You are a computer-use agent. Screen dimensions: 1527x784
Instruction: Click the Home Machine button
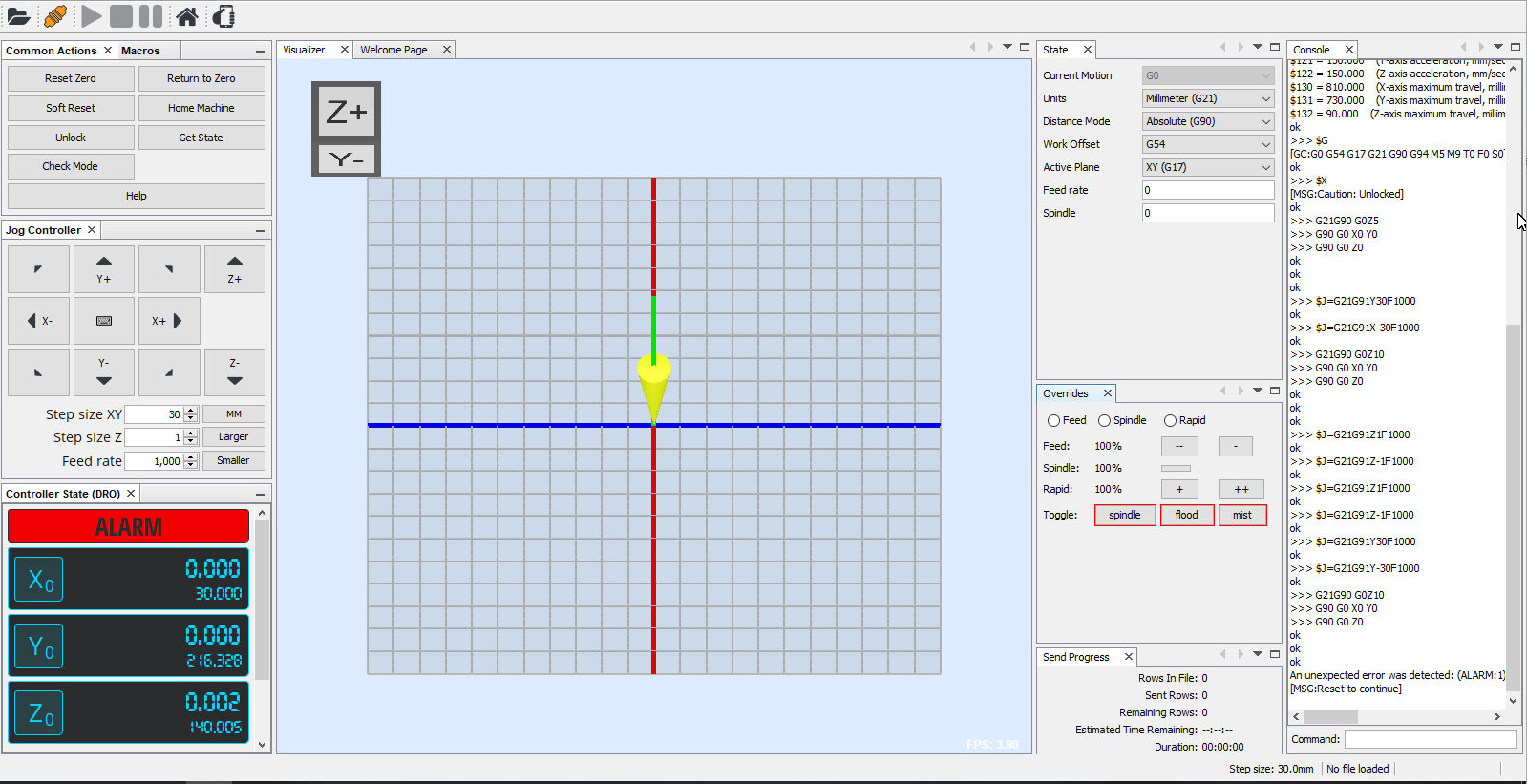tap(201, 108)
